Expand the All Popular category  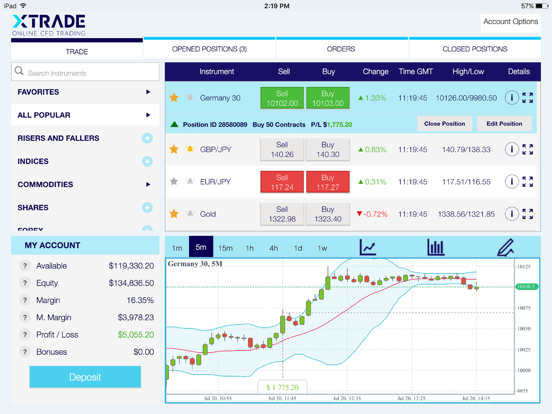148,115
